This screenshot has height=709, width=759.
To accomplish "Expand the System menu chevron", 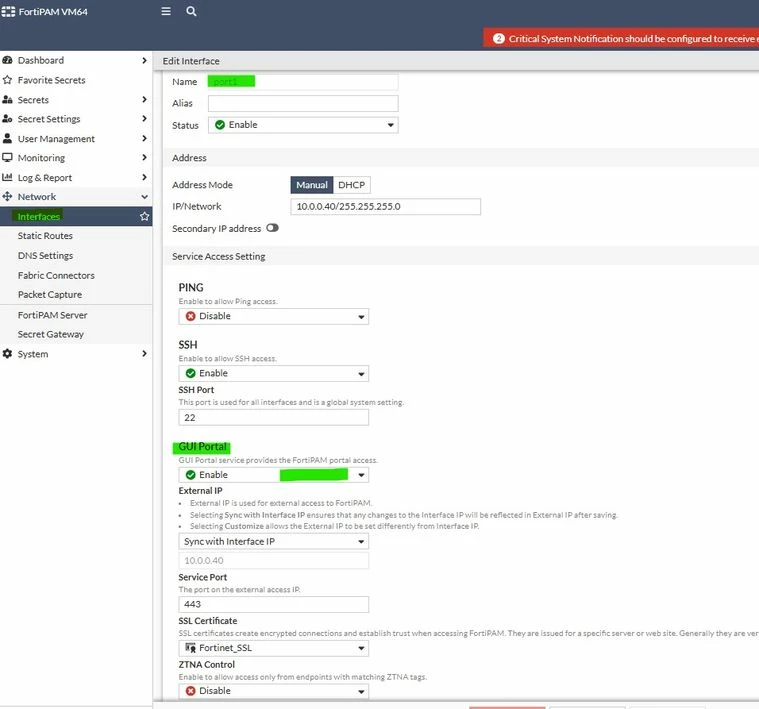I will click(x=144, y=353).
